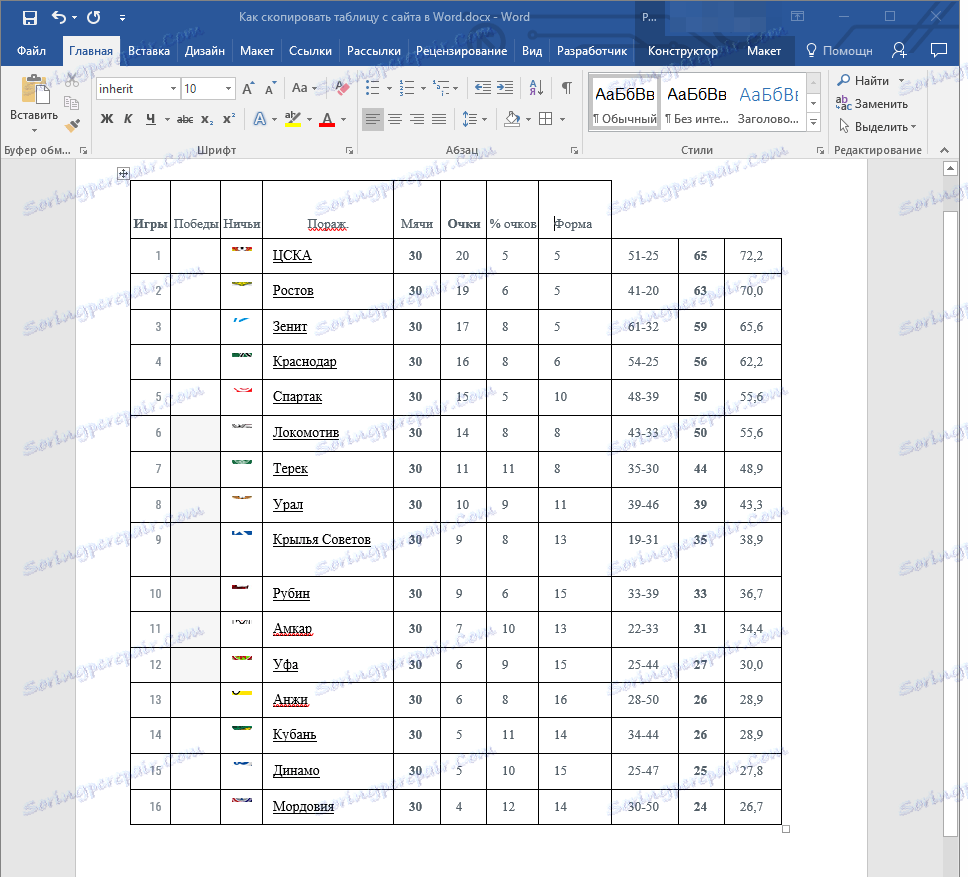Copy selection with the copy icon
968x877 pixels.
[72, 102]
